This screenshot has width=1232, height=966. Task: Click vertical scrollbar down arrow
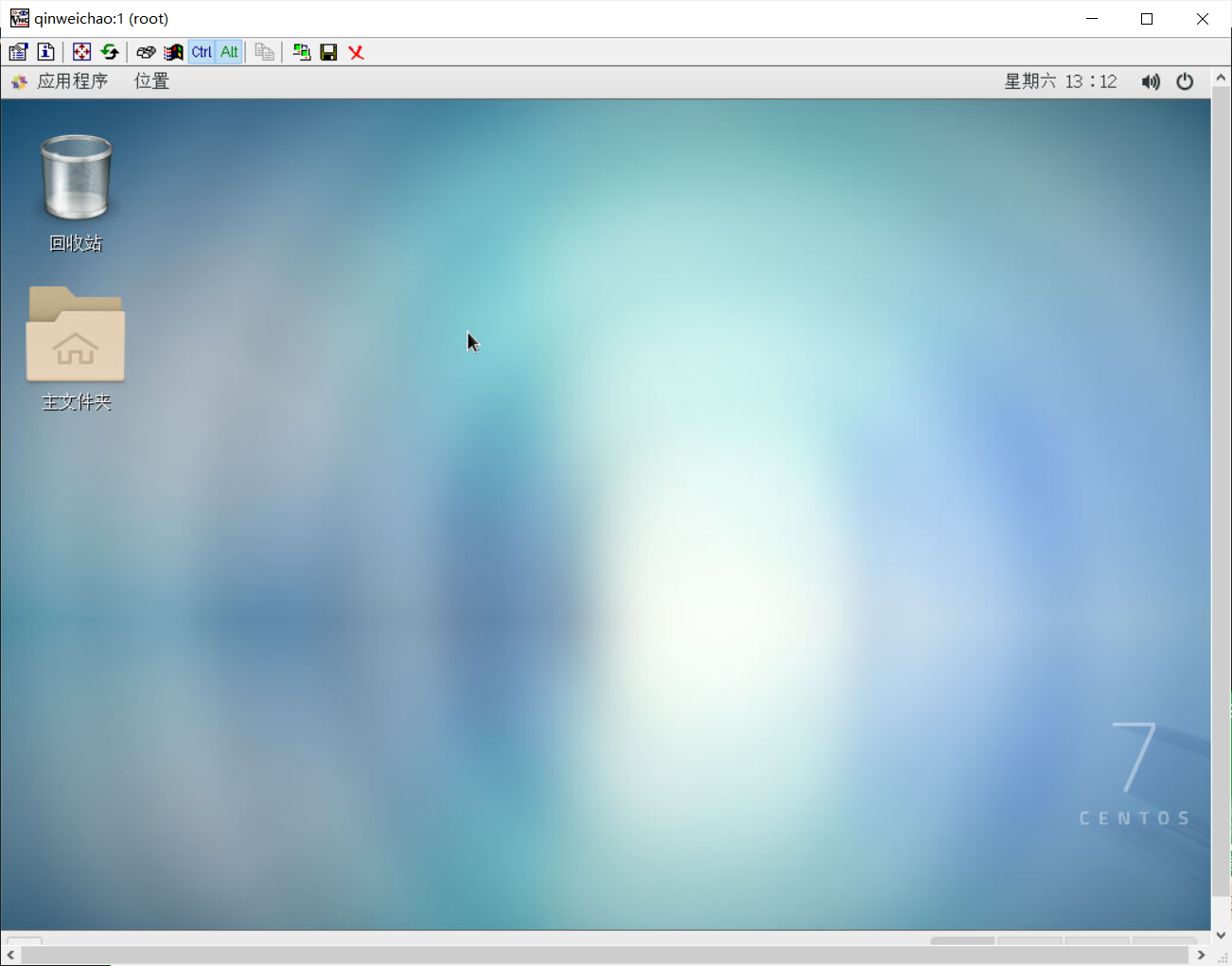1221,935
